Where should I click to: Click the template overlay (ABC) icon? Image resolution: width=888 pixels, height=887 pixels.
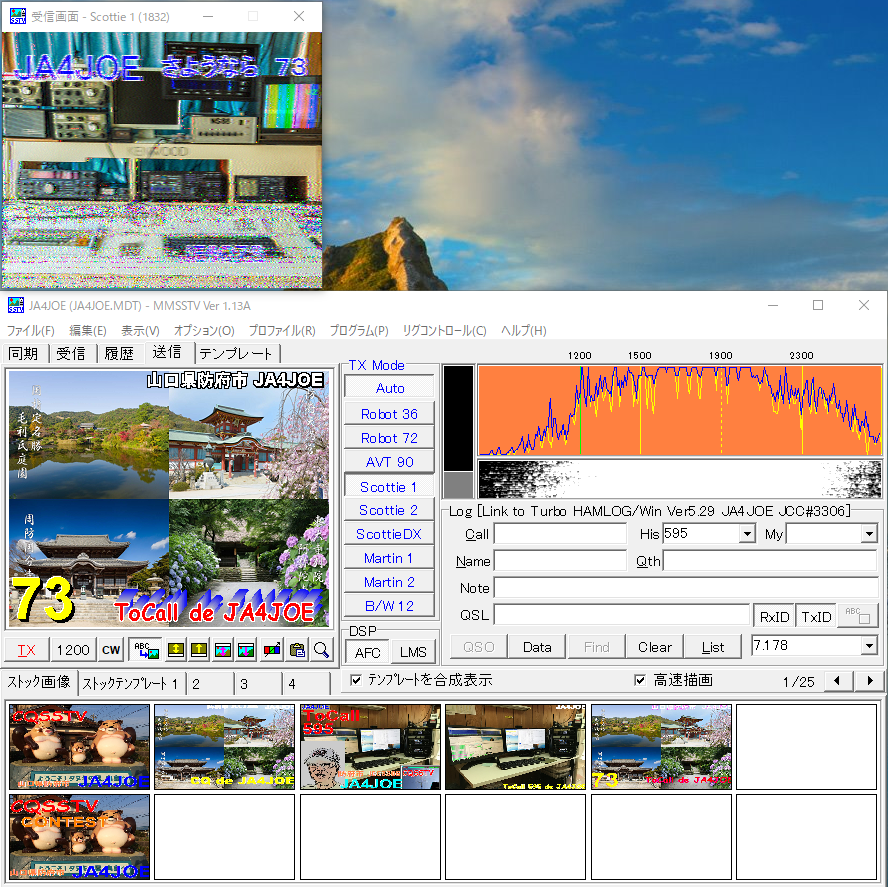[x=146, y=650]
